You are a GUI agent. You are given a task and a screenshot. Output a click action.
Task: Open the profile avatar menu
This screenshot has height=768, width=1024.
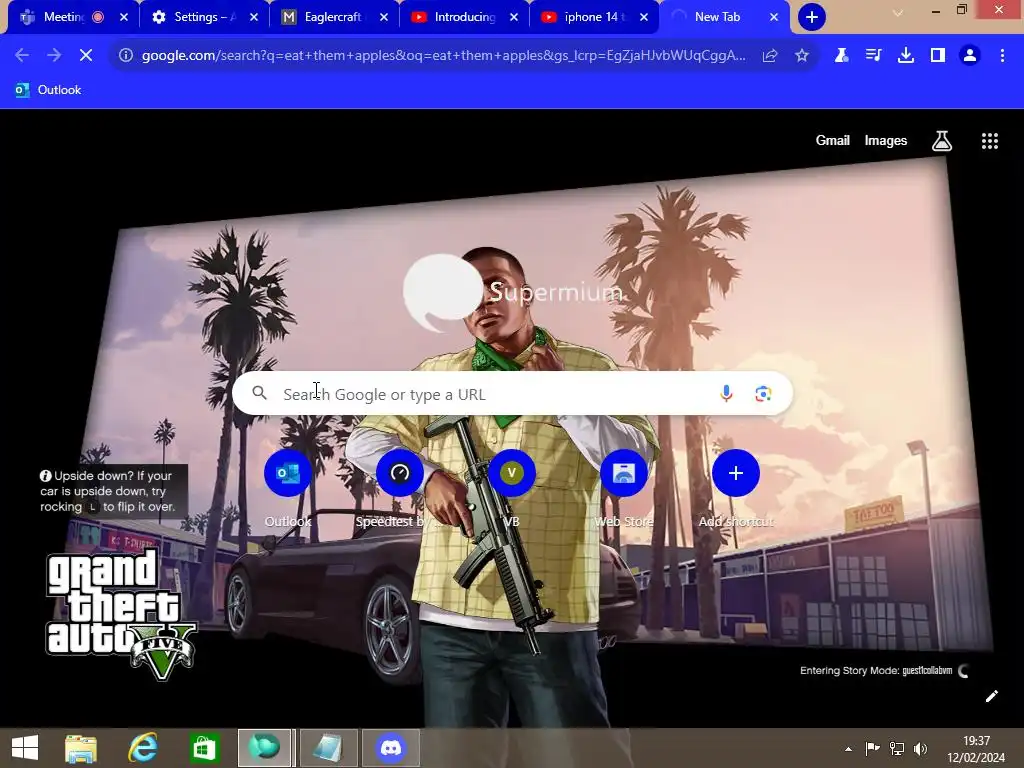coord(970,56)
